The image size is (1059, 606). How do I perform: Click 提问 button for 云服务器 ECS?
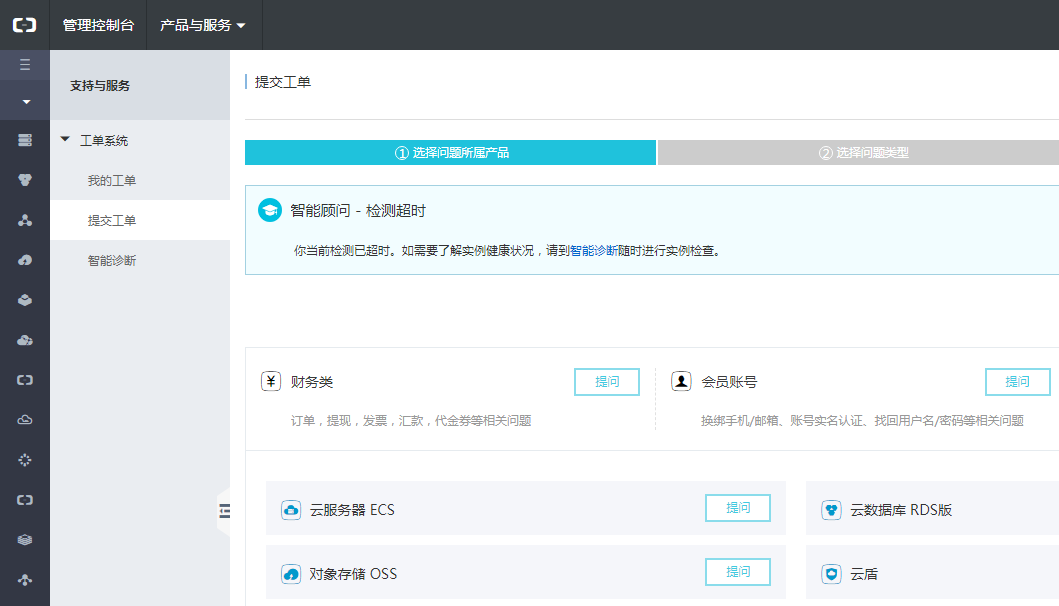[738, 508]
